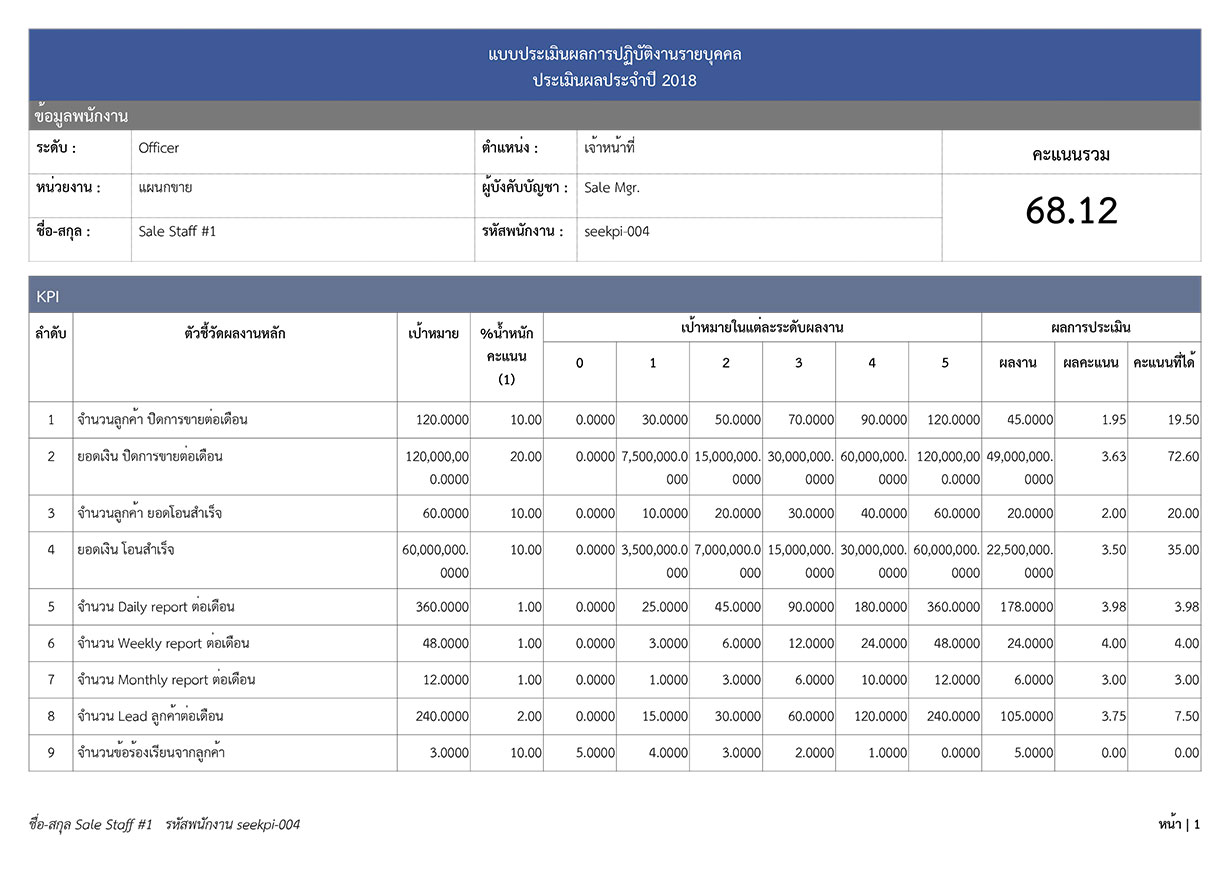The height and width of the screenshot is (869, 1230).
Task: Click the score earned 35.00 in row 4
Action: (x=1183, y=550)
